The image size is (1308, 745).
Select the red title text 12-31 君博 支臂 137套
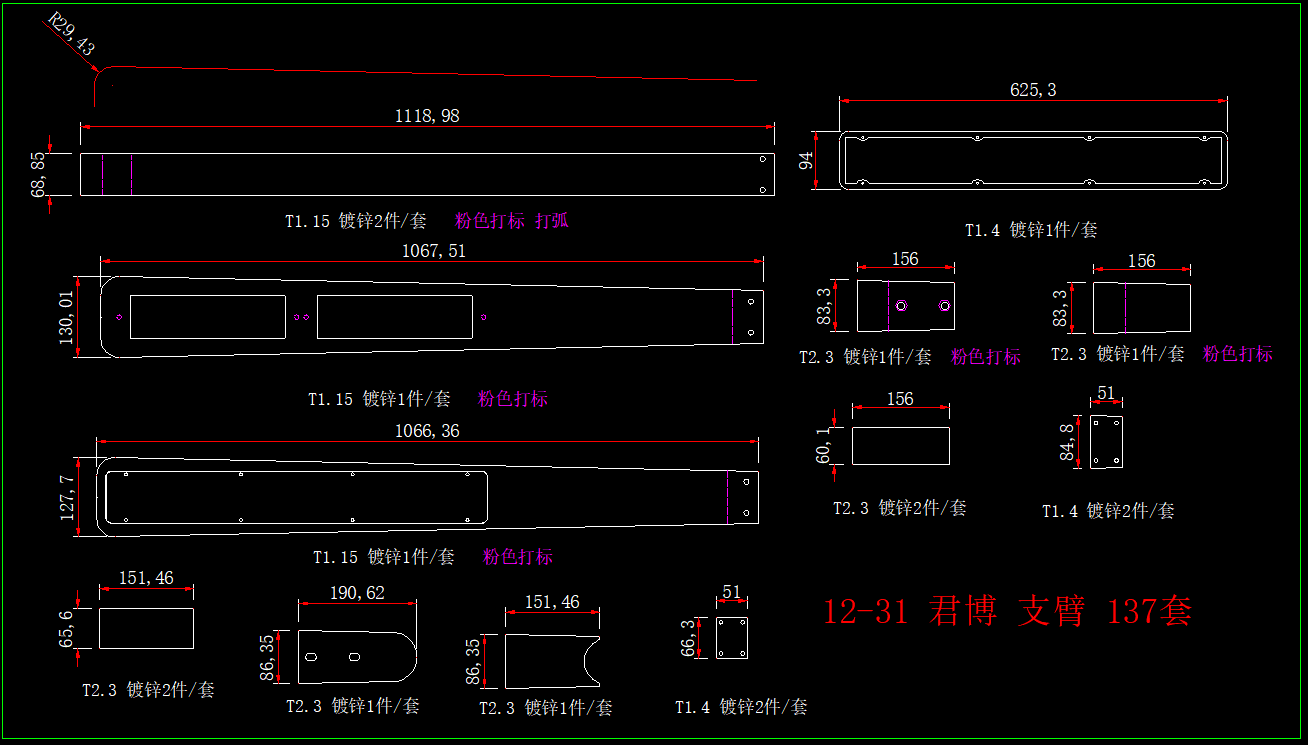click(1006, 611)
